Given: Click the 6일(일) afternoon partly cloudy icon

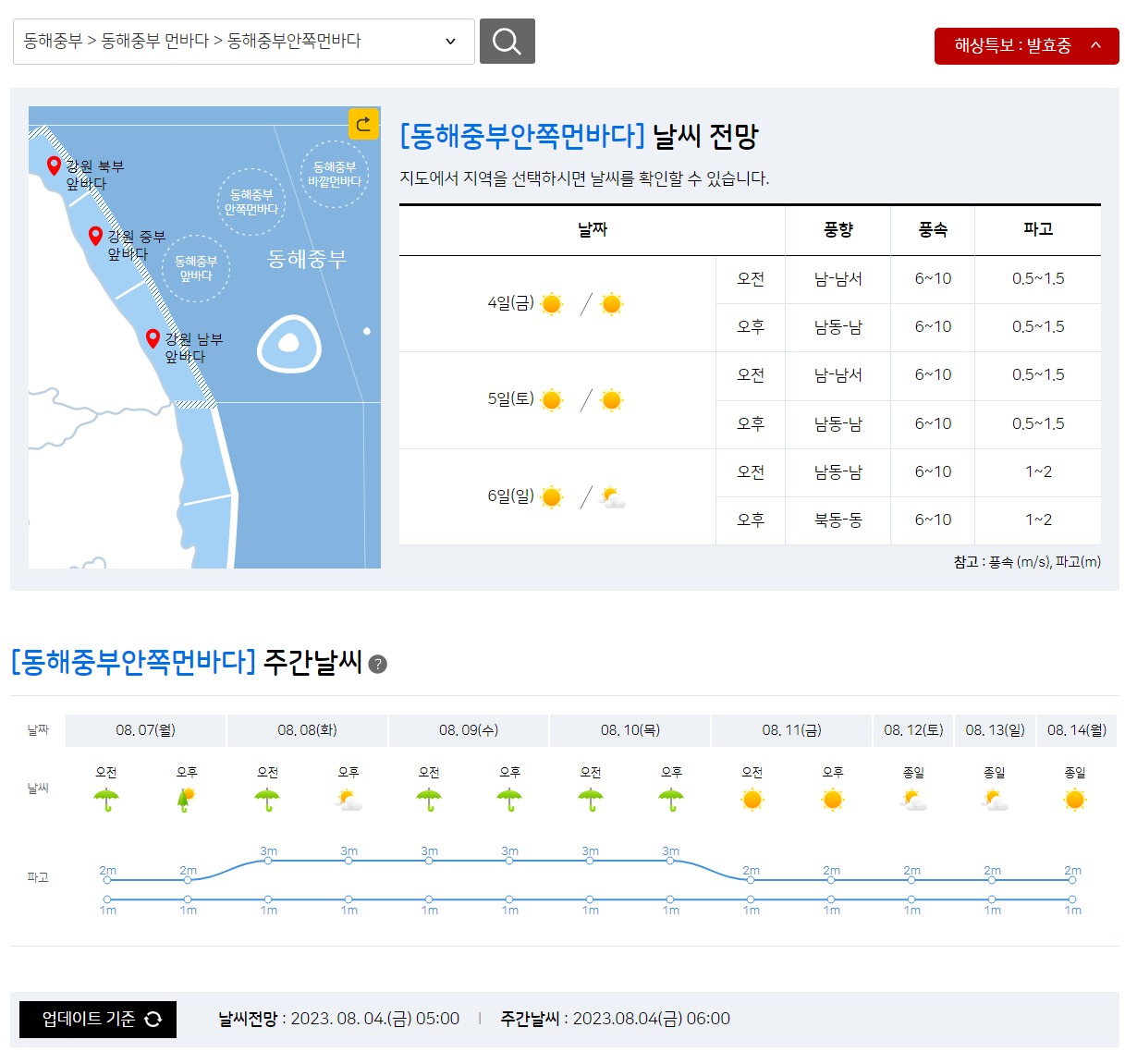Looking at the screenshot, I should coord(612,497).
